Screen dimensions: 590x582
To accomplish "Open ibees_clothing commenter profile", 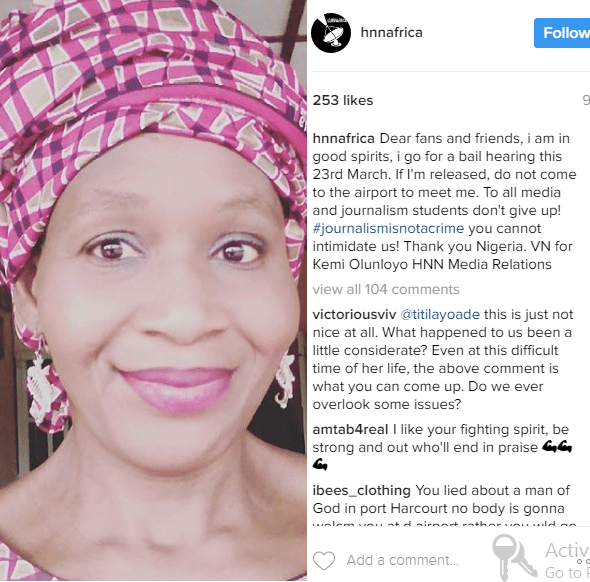I will (x=362, y=491).
